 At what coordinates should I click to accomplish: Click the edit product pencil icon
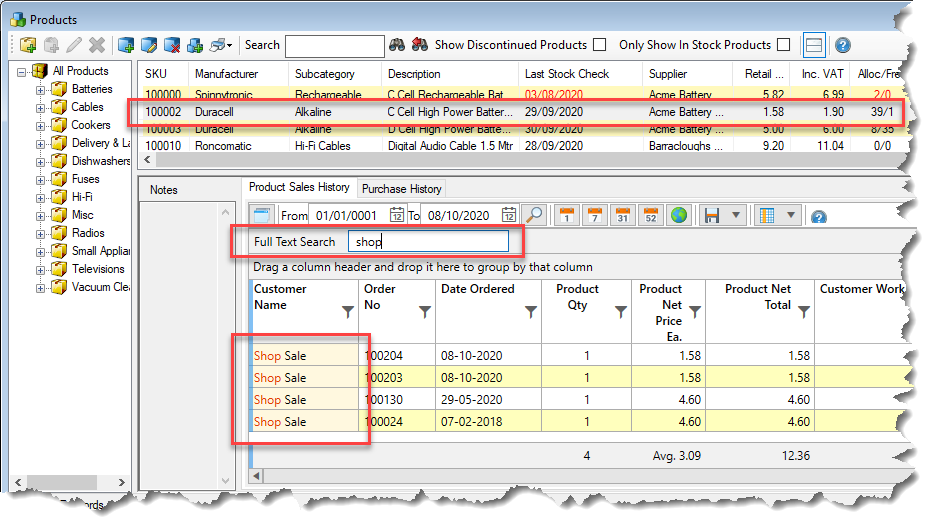tap(74, 45)
